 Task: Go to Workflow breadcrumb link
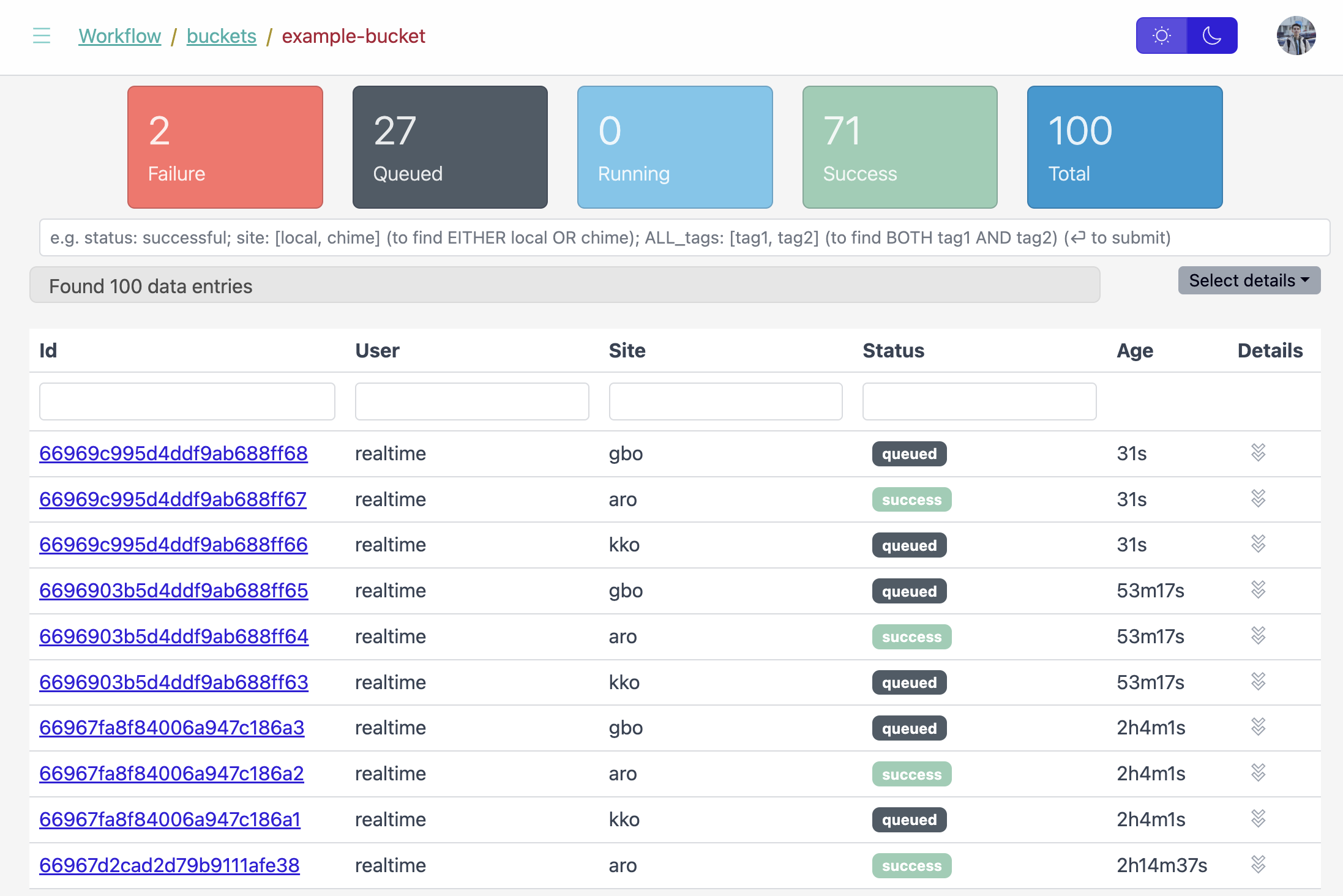tap(120, 36)
